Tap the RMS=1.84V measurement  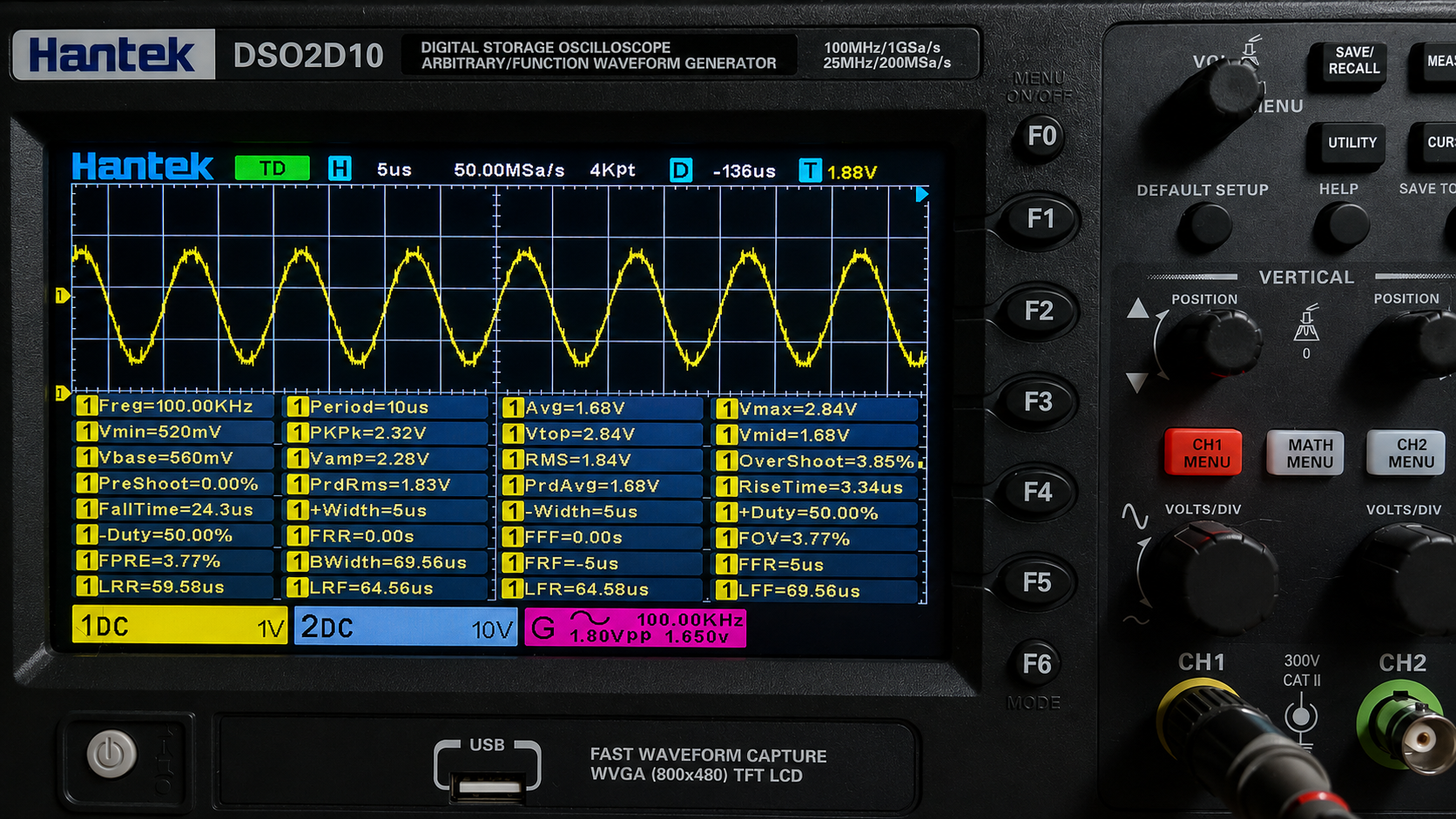point(602,460)
